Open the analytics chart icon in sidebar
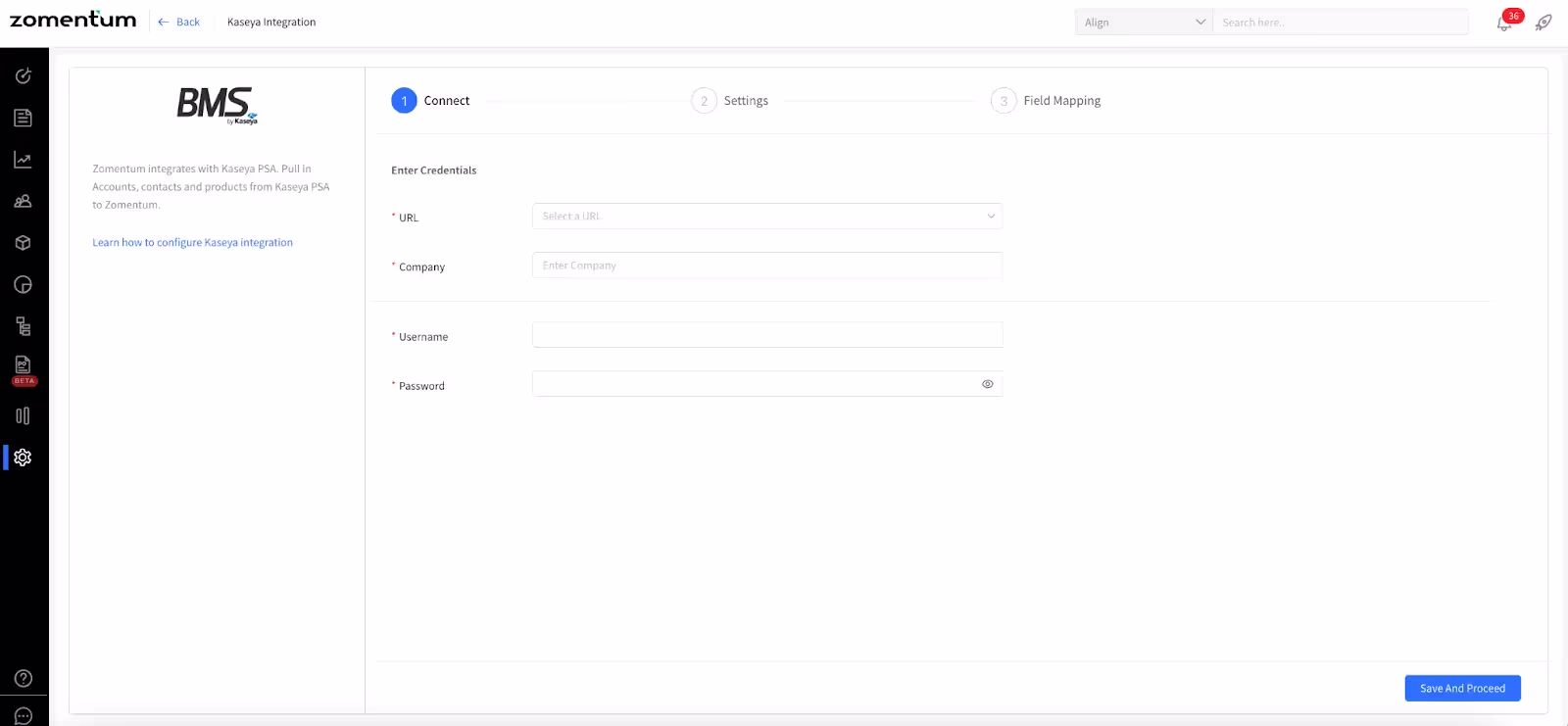This screenshot has height=726, width=1568. 24,160
